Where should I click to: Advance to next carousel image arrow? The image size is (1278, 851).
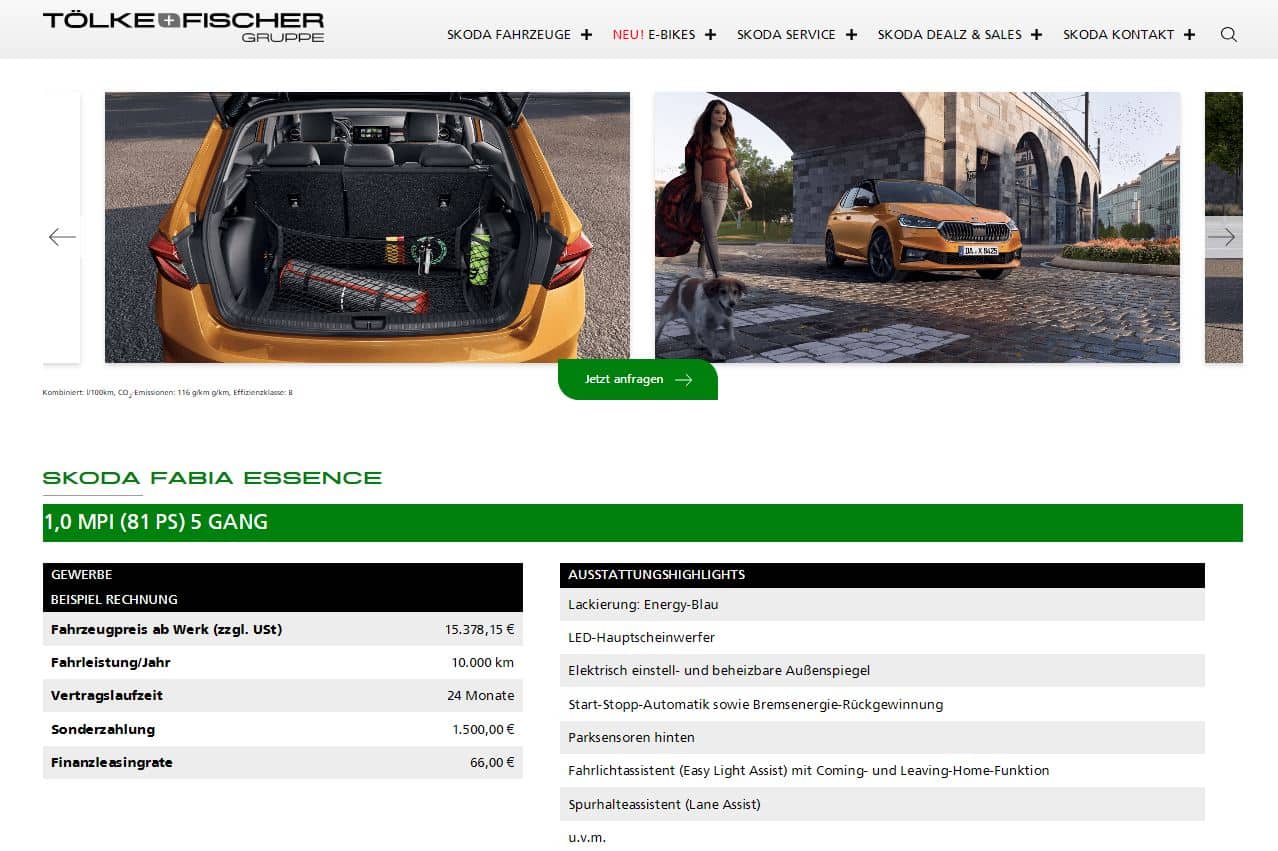click(1222, 237)
